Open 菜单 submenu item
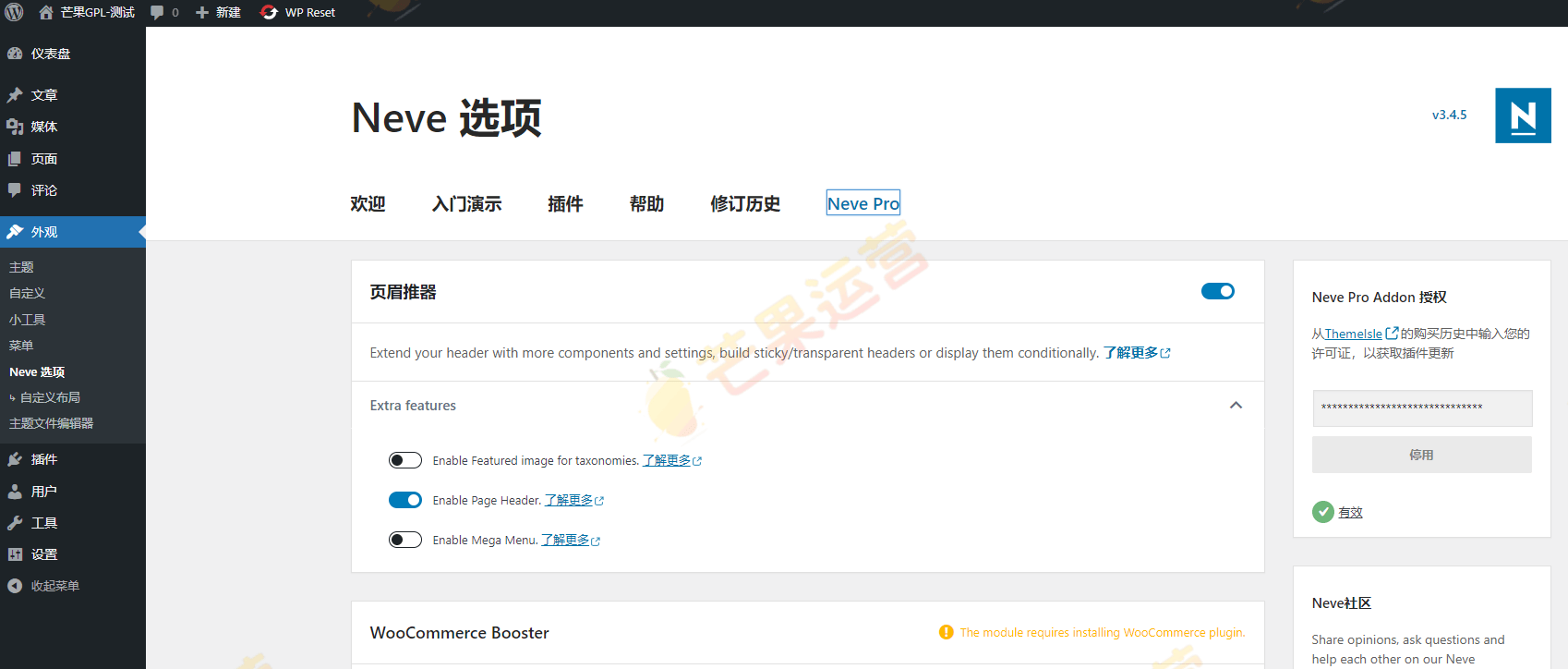This screenshot has width=1568, height=669. [21, 346]
